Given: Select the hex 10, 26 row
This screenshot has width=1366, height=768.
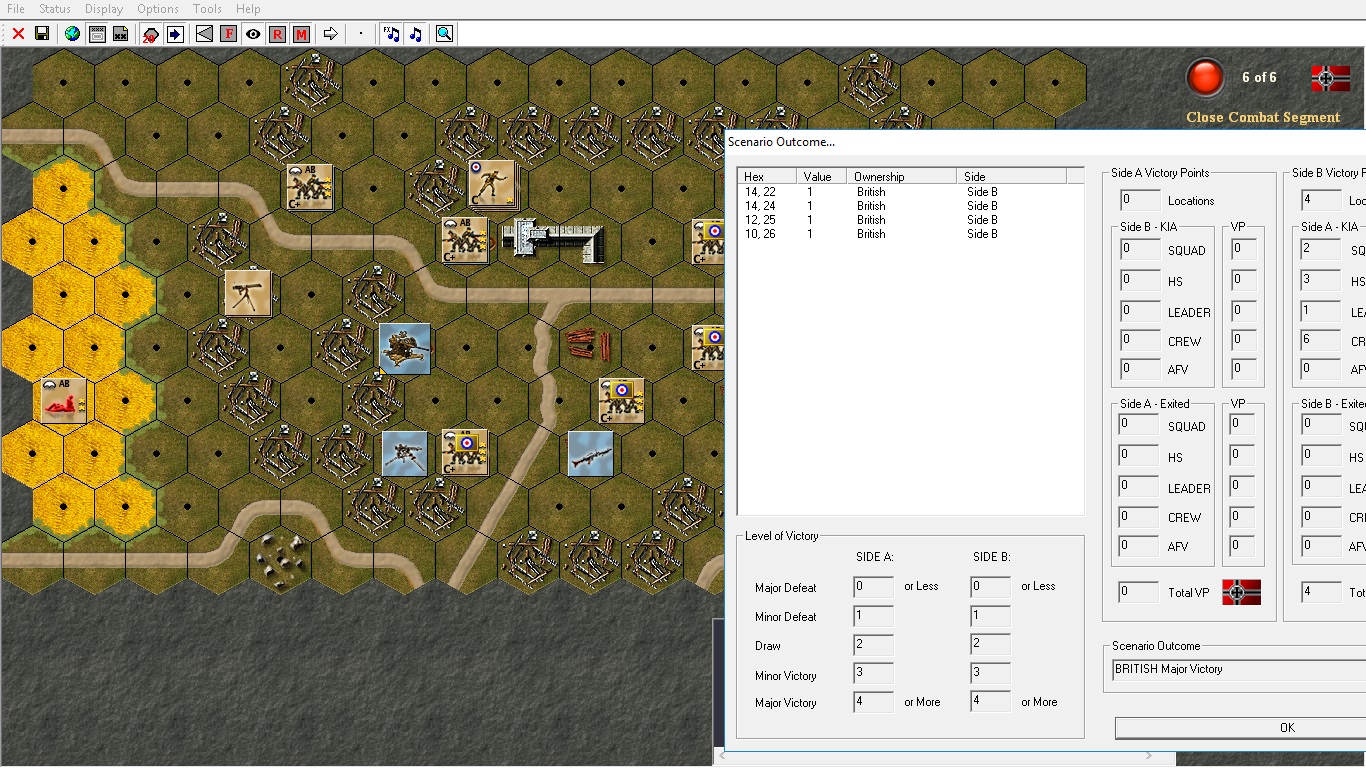Looking at the screenshot, I should [x=910, y=234].
